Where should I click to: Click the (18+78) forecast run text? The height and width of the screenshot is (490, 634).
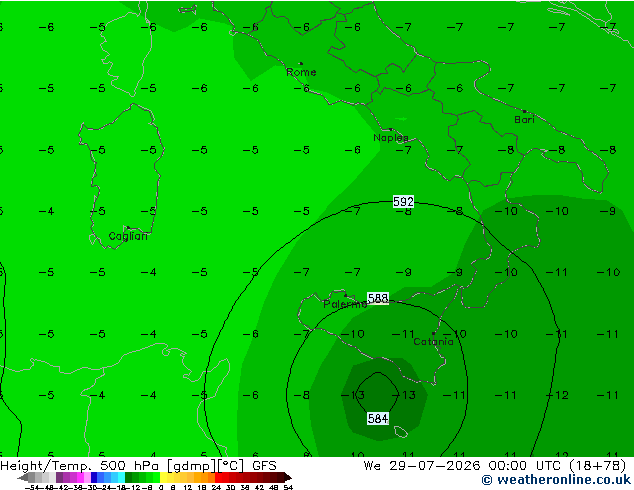click(598, 466)
